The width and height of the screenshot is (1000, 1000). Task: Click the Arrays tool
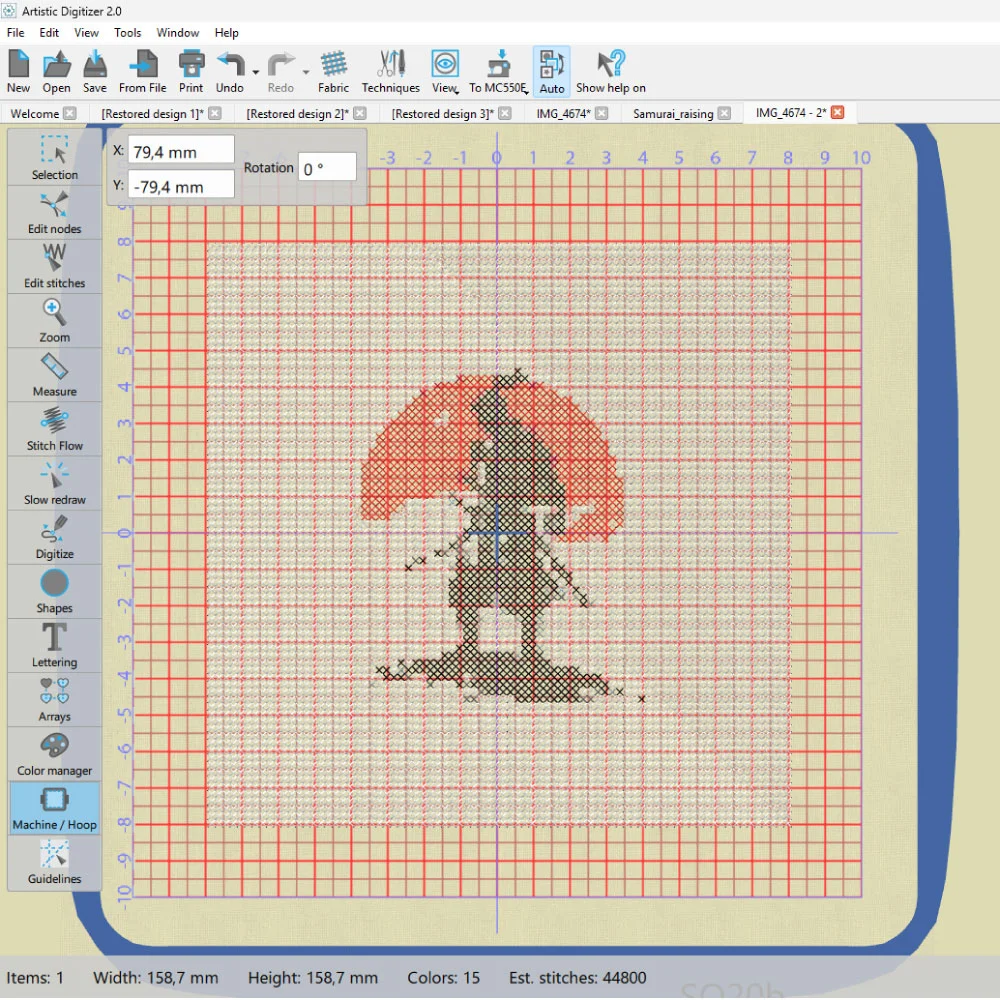pyautogui.click(x=54, y=699)
